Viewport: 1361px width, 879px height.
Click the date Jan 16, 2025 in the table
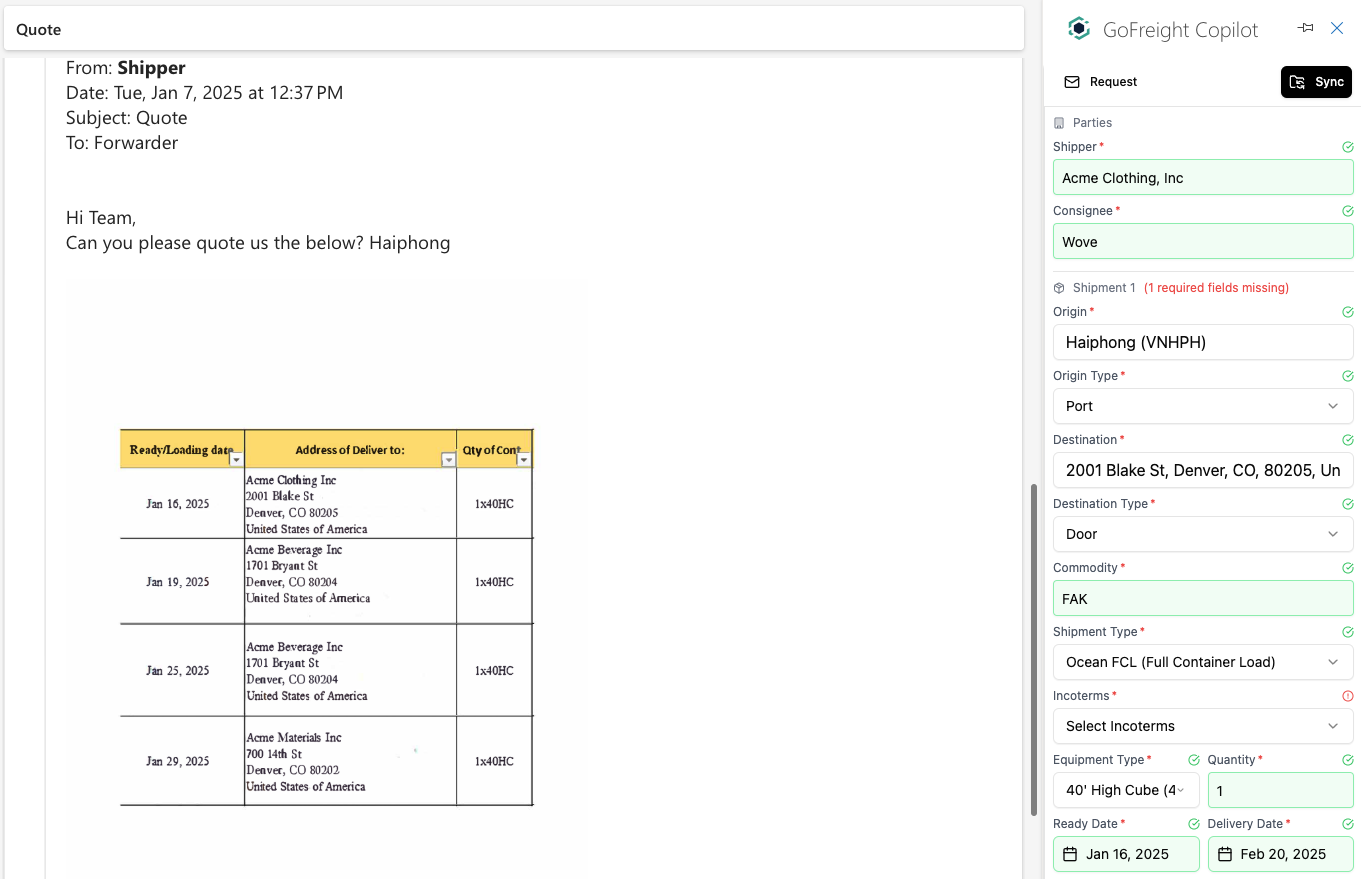[x=178, y=504]
